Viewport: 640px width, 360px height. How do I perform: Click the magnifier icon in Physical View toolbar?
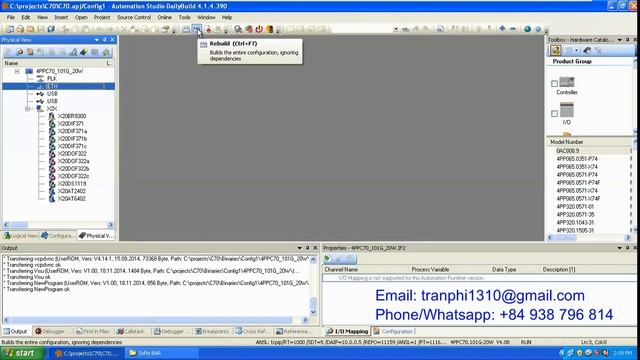(x=19, y=52)
